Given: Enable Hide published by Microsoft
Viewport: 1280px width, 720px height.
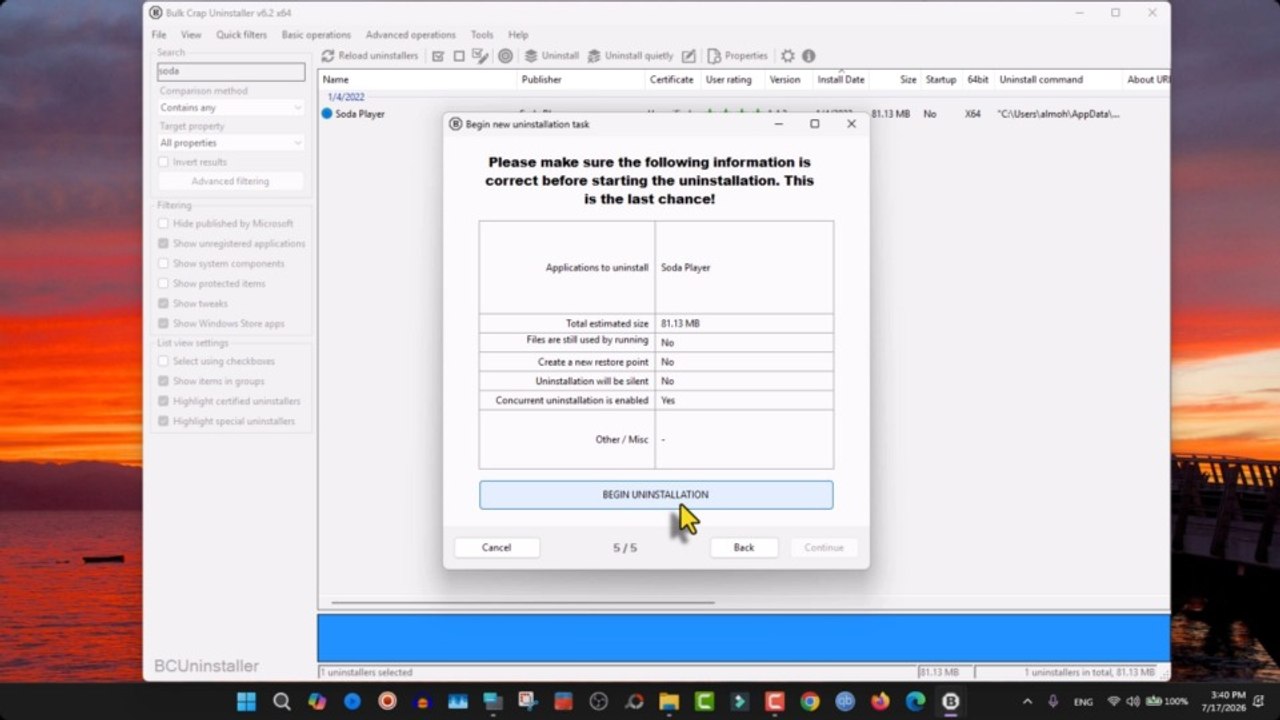Looking at the screenshot, I should 164,224.
